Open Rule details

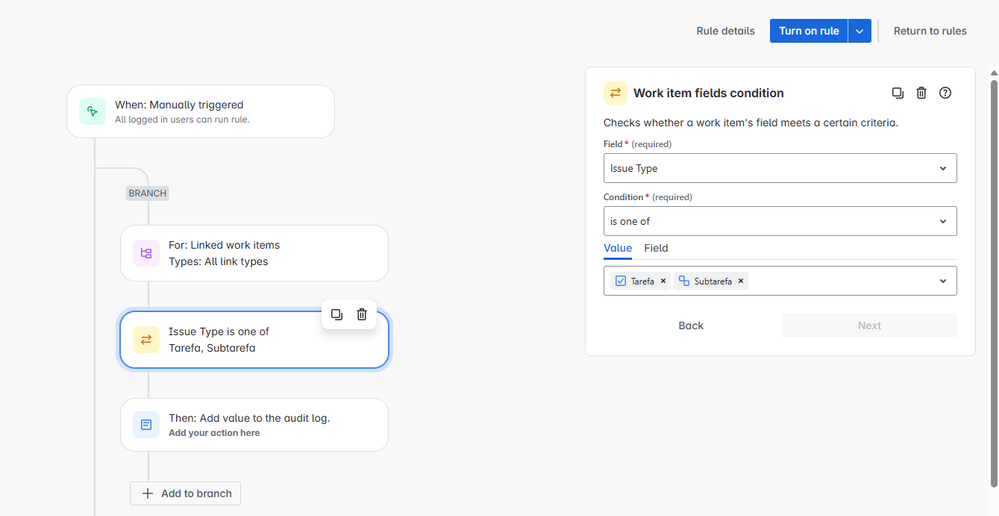[725, 31]
